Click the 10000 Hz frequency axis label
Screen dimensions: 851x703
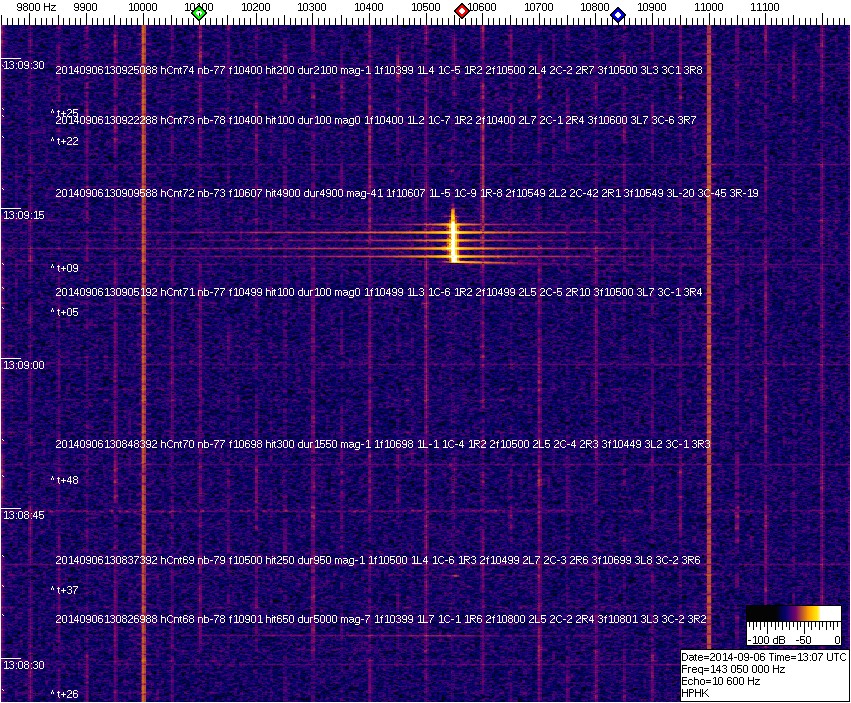click(x=144, y=7)
